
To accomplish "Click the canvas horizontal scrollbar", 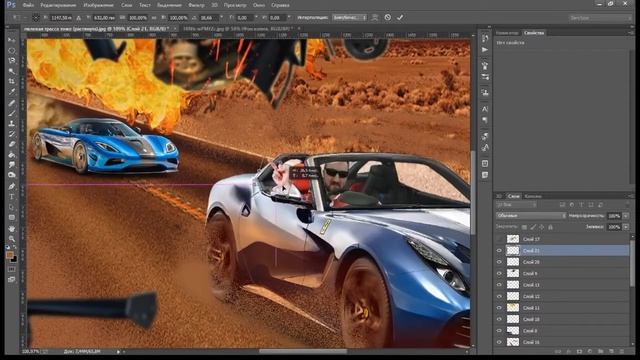I will tap(303, 351).
